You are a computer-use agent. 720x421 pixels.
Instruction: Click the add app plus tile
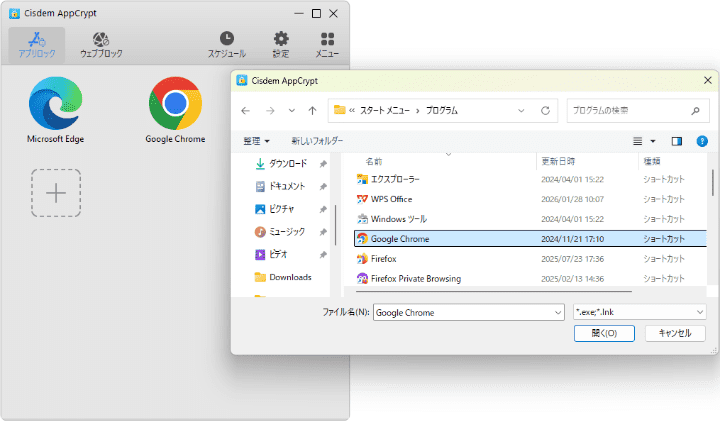click(x=56, y=193)
